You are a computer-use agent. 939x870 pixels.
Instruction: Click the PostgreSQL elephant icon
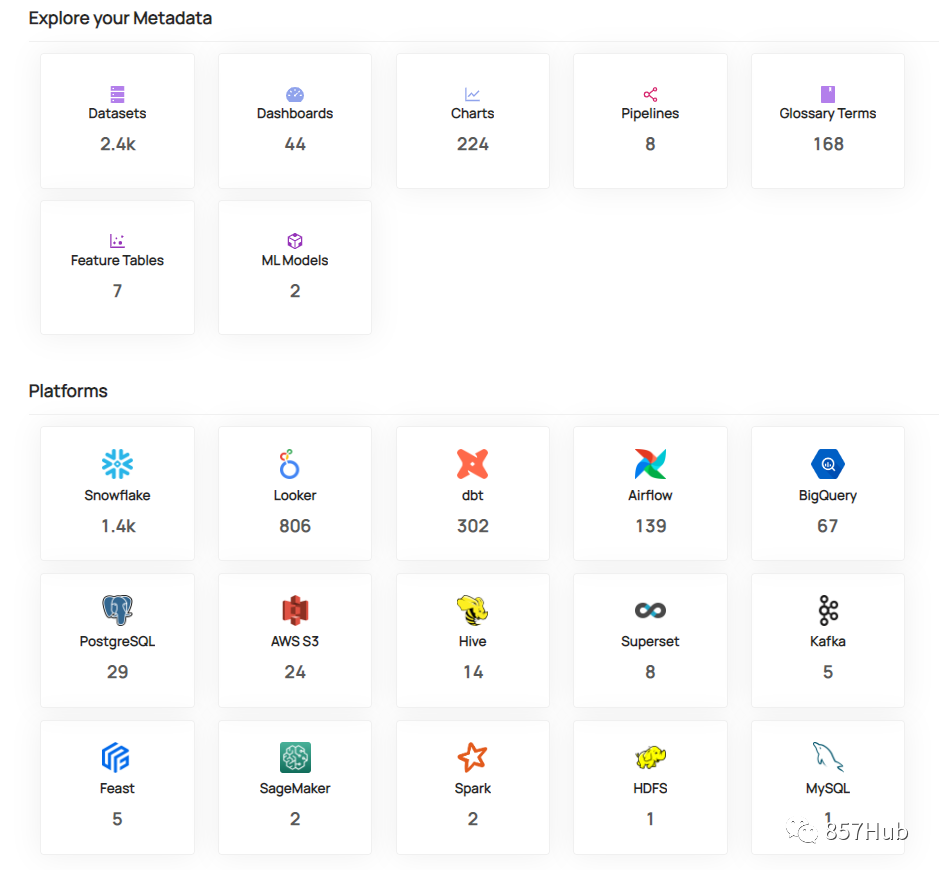(x=117, y=610)
